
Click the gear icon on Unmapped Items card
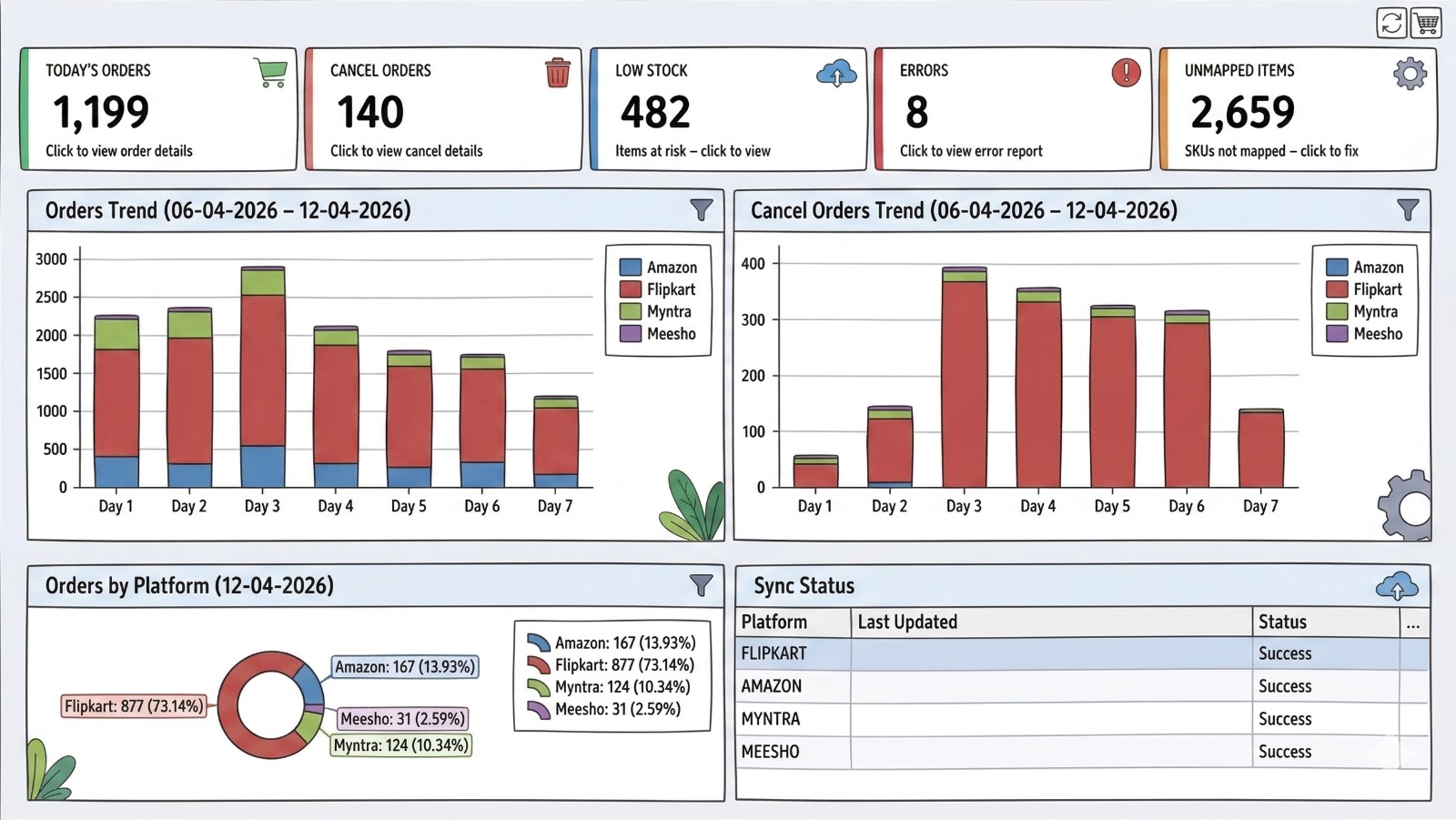click(1409, 73)
